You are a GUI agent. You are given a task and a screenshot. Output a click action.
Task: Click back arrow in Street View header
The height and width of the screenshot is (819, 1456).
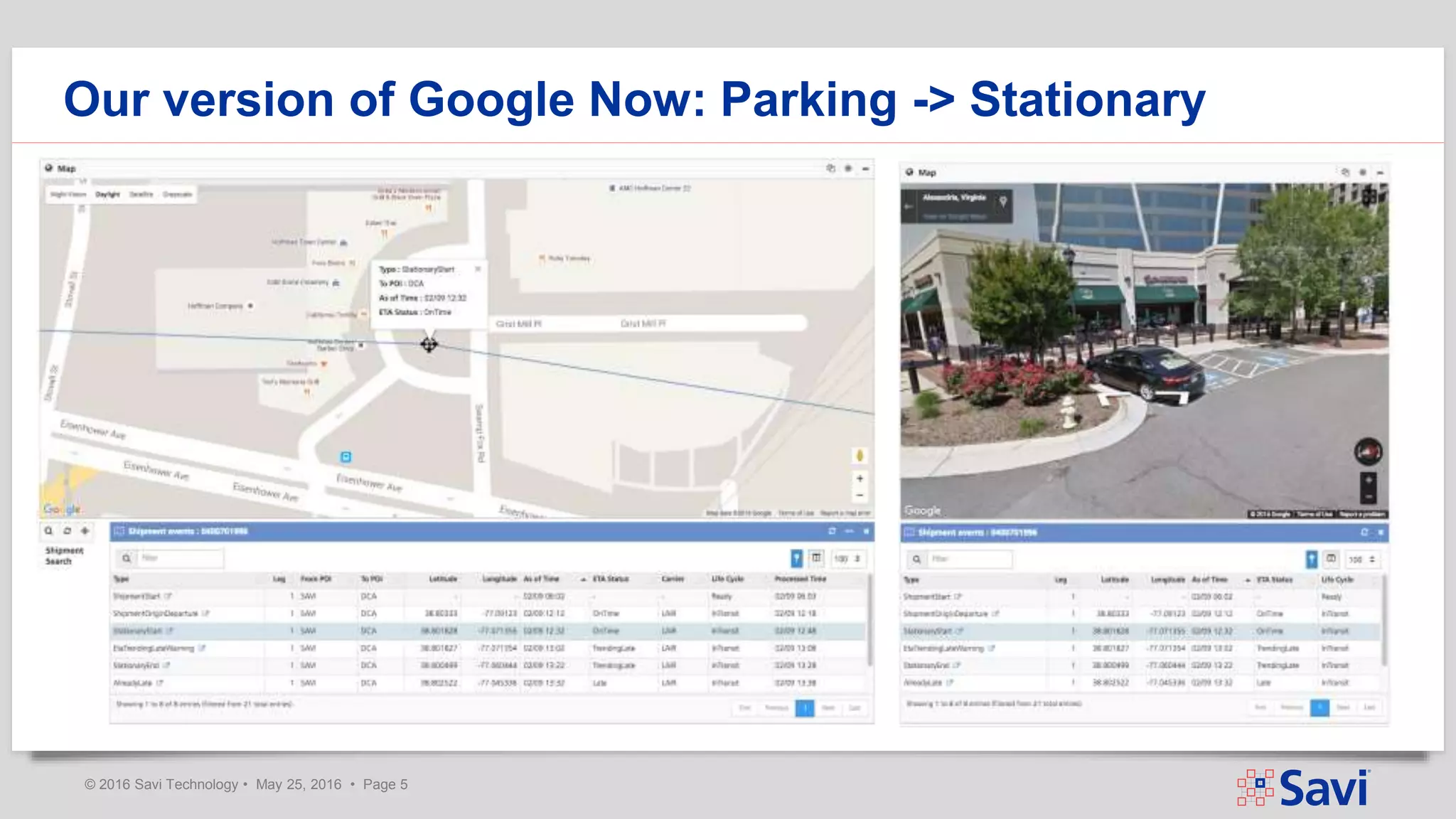click(909, 207)
